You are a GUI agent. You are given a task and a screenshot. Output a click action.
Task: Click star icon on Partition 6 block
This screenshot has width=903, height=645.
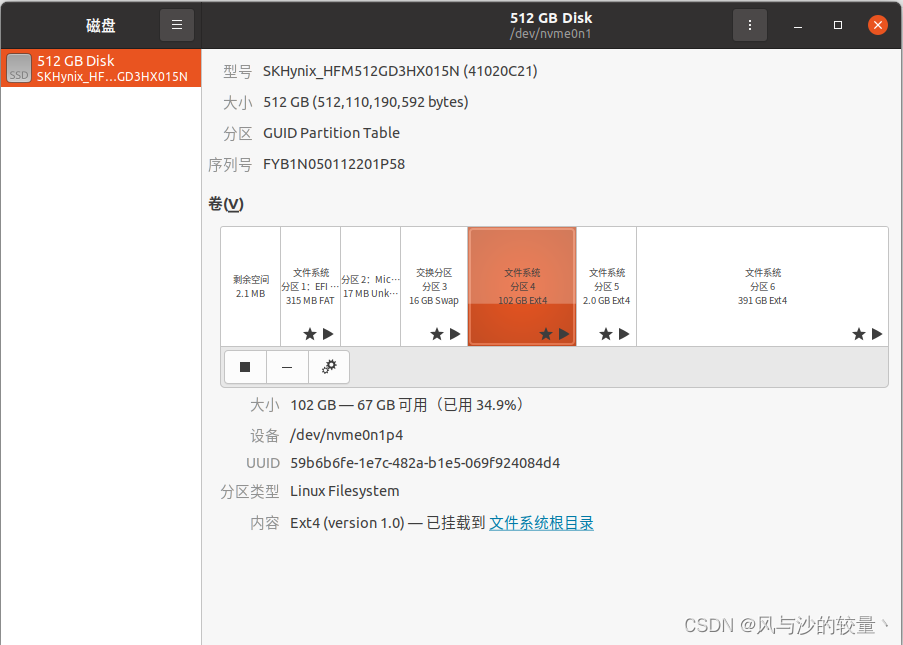859,334
